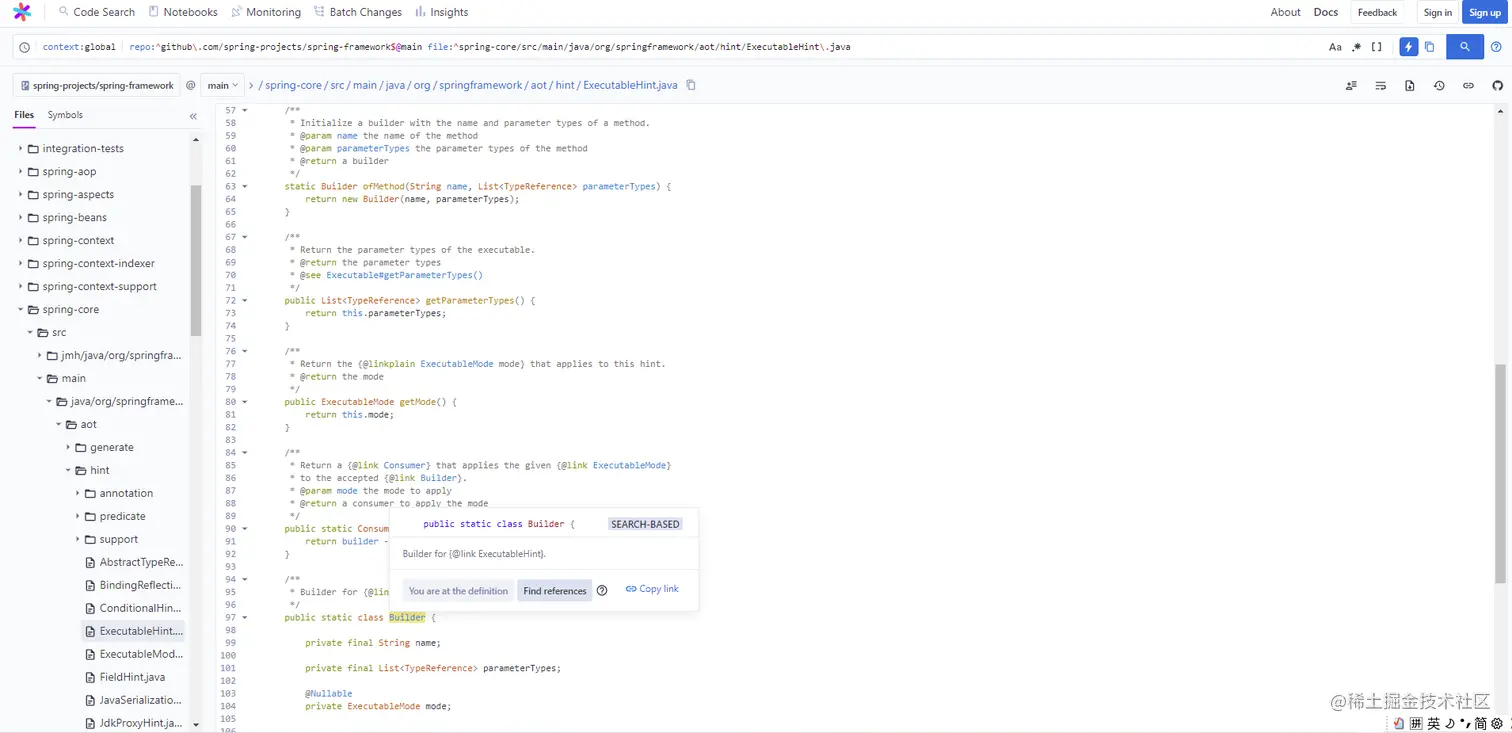Expand the spring-aop folder

click(x=21, y=172)
